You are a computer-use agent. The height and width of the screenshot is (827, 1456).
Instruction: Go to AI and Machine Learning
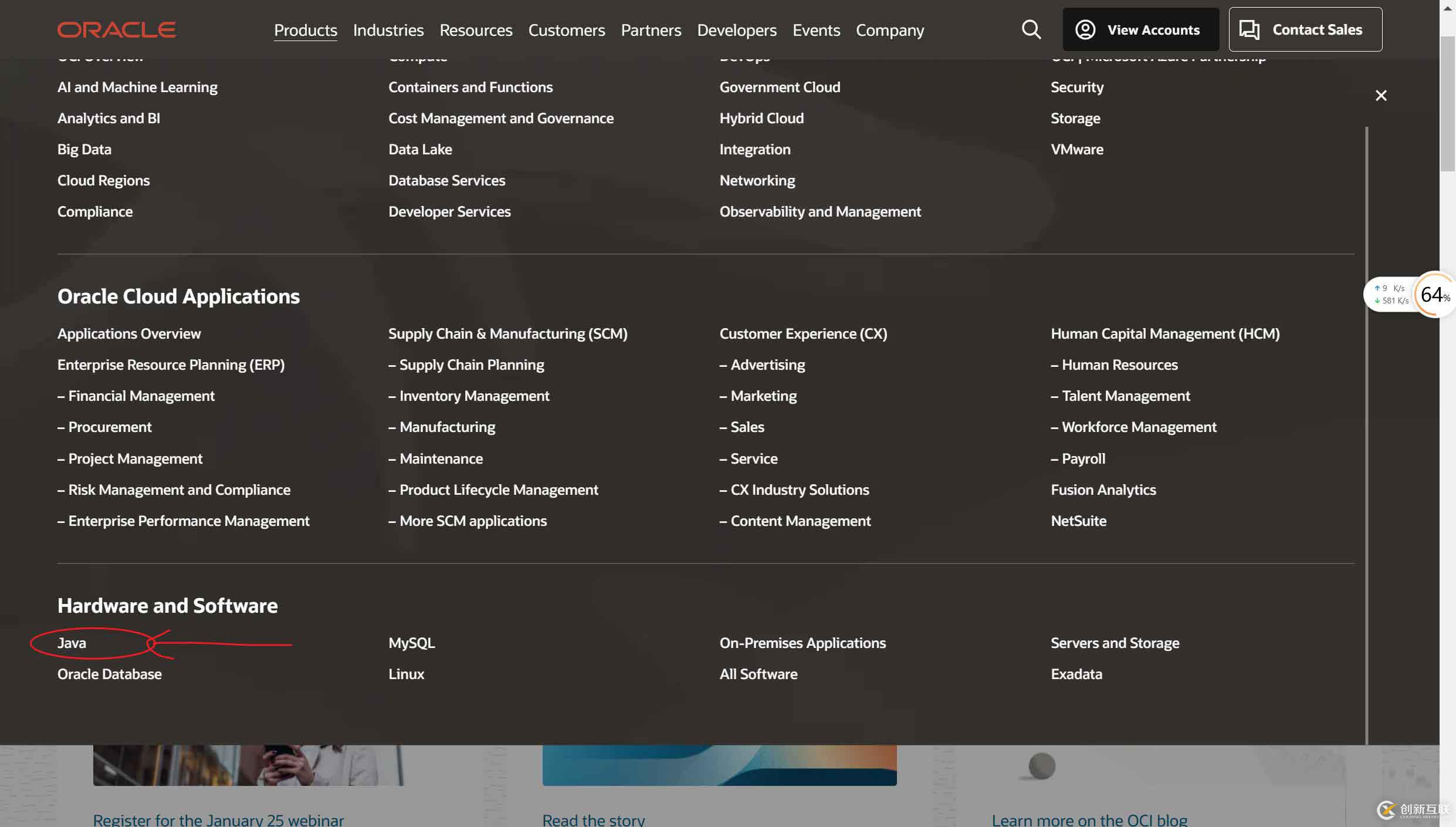point(137,87)
